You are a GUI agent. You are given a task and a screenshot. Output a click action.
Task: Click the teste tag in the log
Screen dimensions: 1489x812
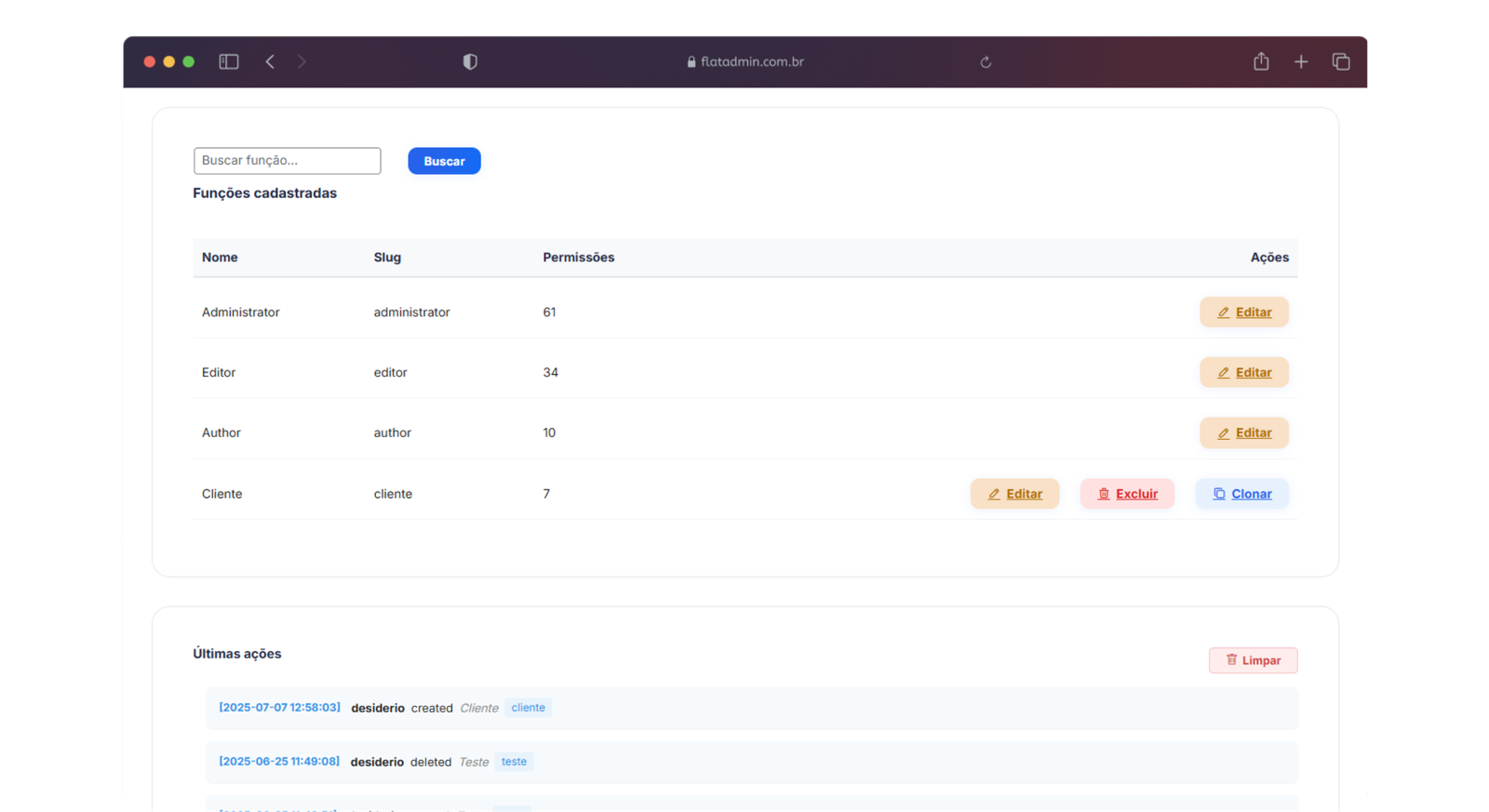514,762
